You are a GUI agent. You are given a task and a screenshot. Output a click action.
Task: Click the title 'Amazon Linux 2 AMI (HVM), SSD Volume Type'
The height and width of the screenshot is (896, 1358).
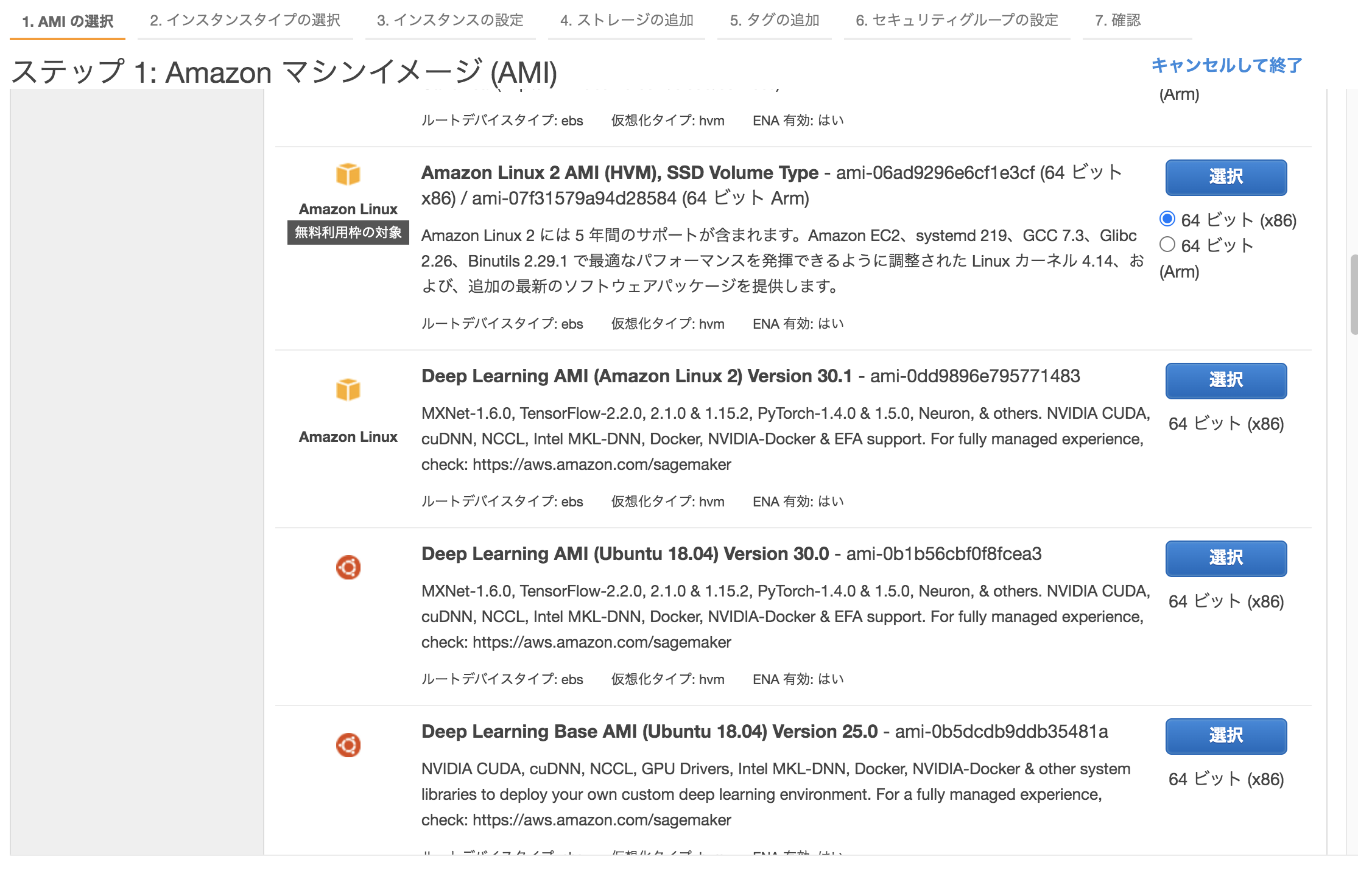[619, 173]
